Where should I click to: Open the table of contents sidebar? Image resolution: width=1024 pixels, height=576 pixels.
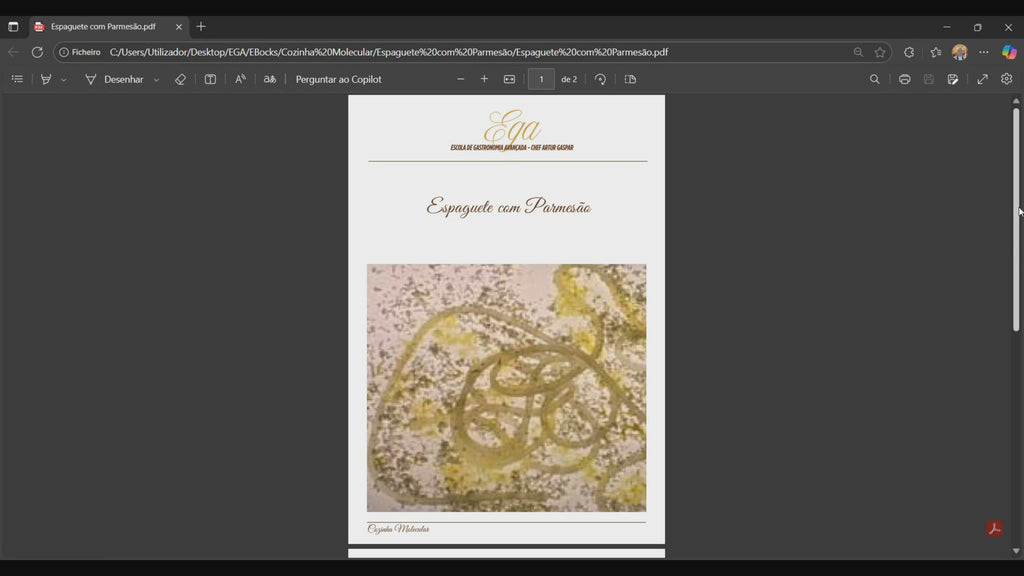coord(17,79)
